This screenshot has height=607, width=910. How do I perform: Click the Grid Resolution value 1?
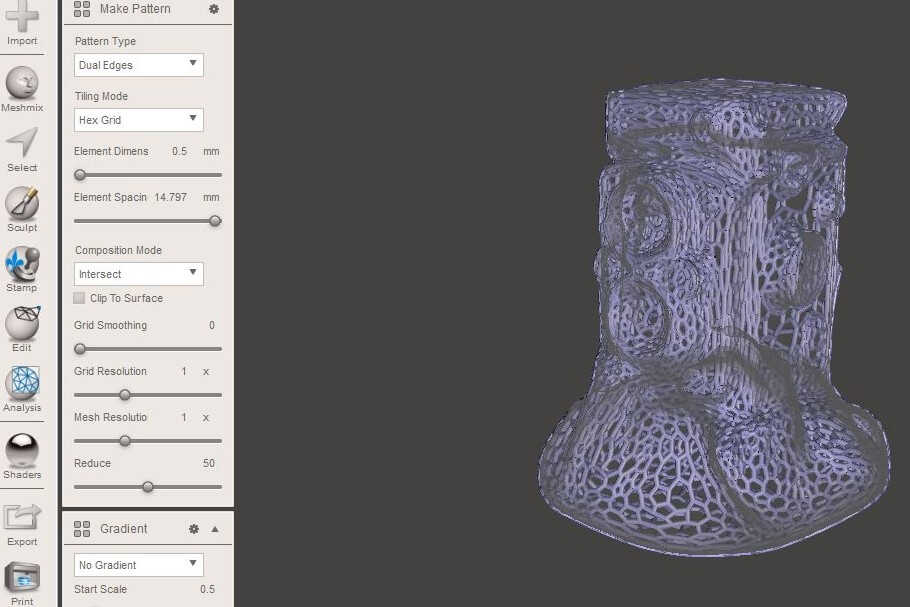[184, 371]
